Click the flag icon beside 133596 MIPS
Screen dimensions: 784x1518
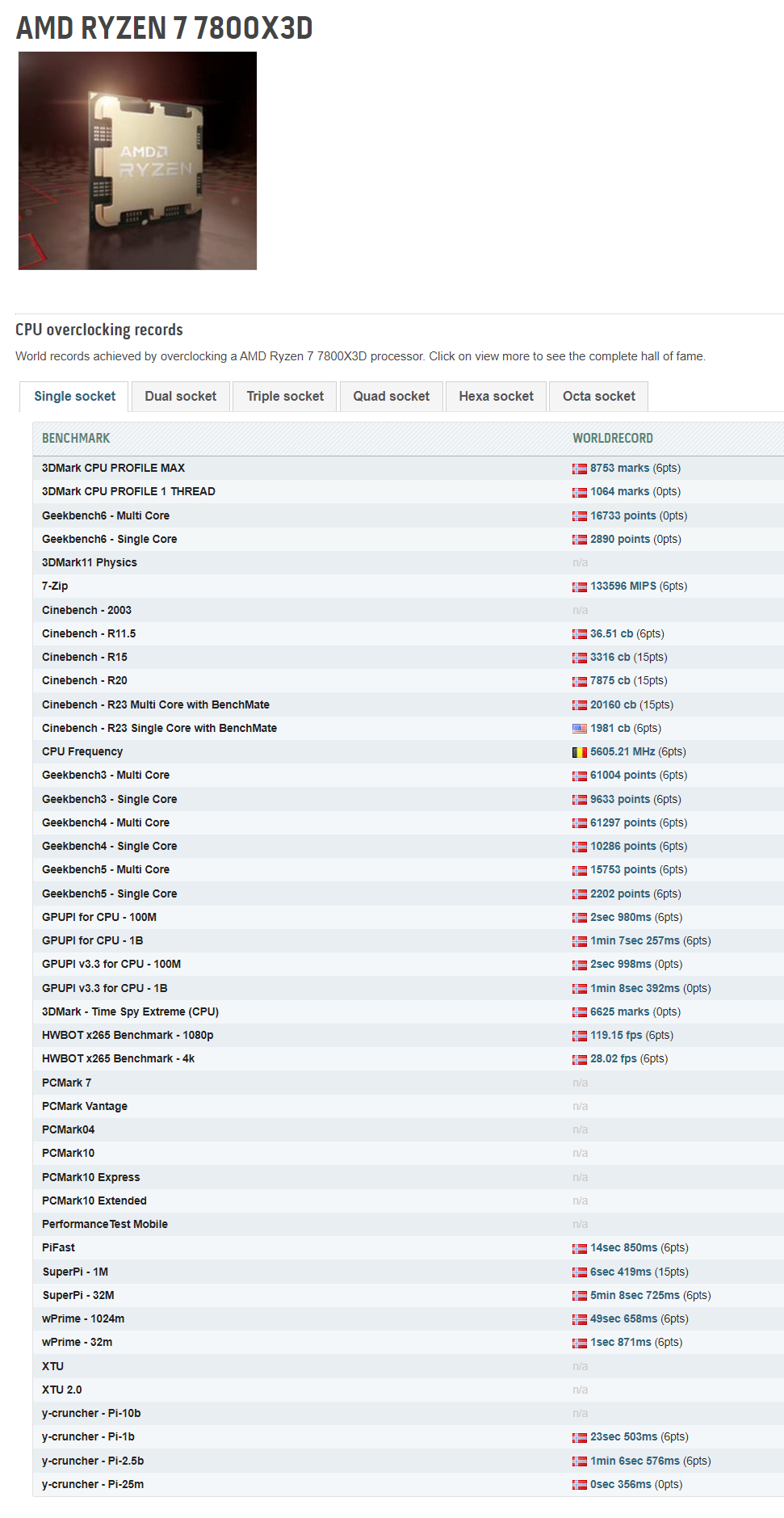point(580,587)
